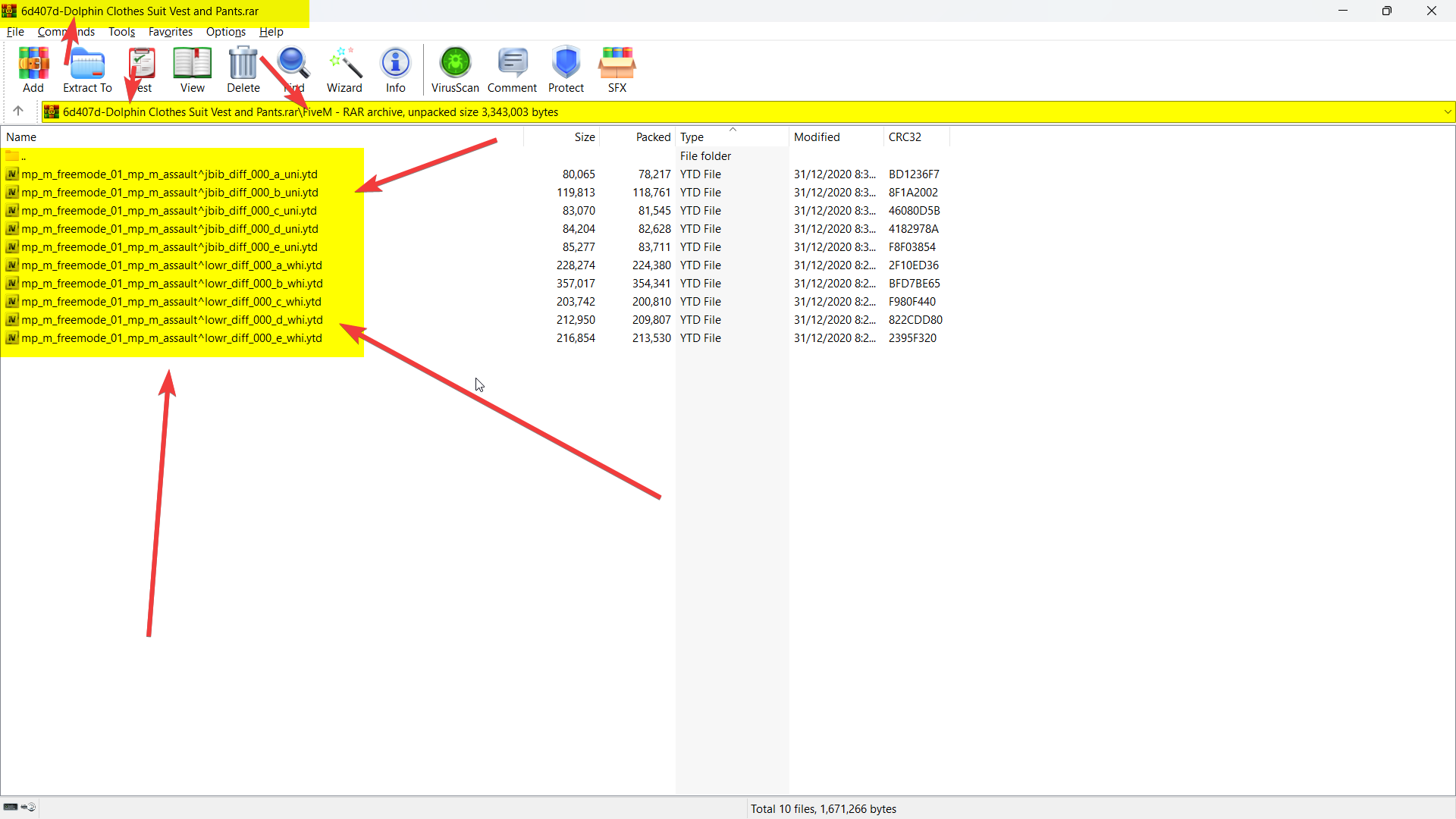Launch the Wizard tool icon
The image size is (1456, 819).
344,69
